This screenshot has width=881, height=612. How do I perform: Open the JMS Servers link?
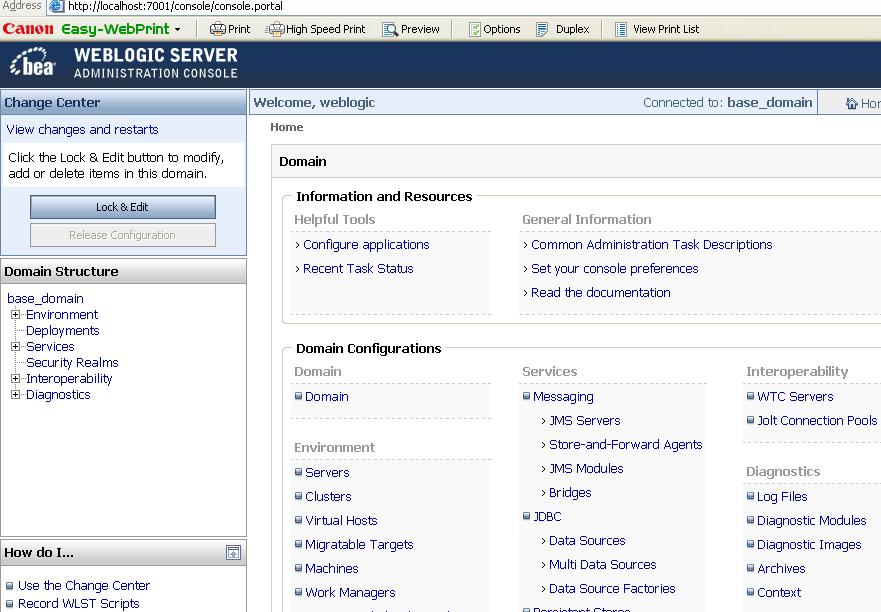[584, 420]
